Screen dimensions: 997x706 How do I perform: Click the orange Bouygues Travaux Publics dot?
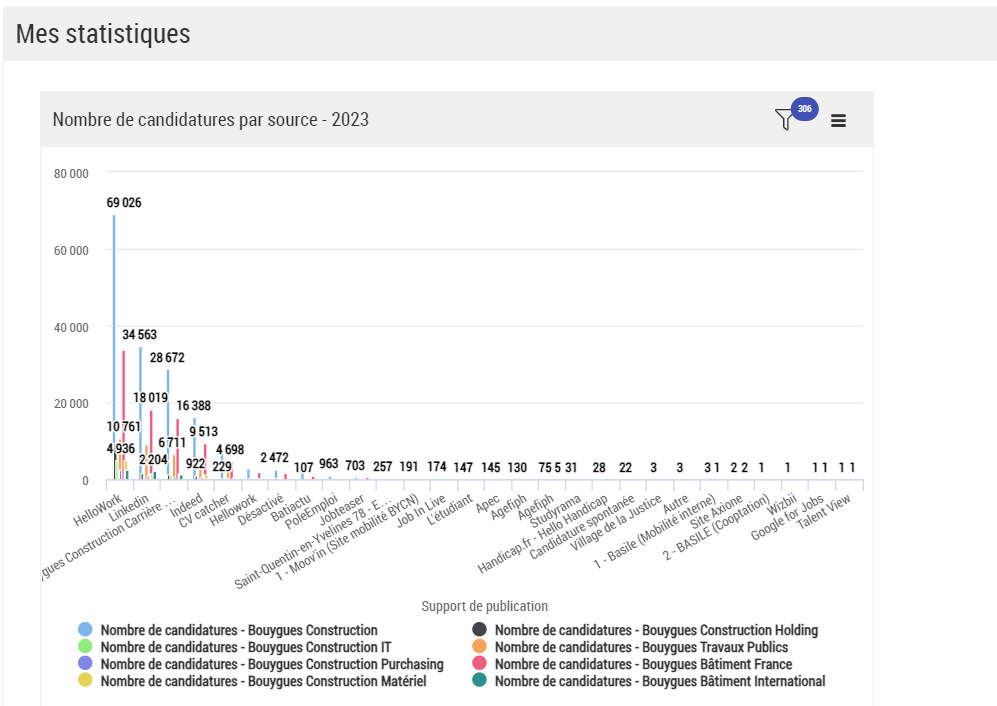click(x=479, y=647)
